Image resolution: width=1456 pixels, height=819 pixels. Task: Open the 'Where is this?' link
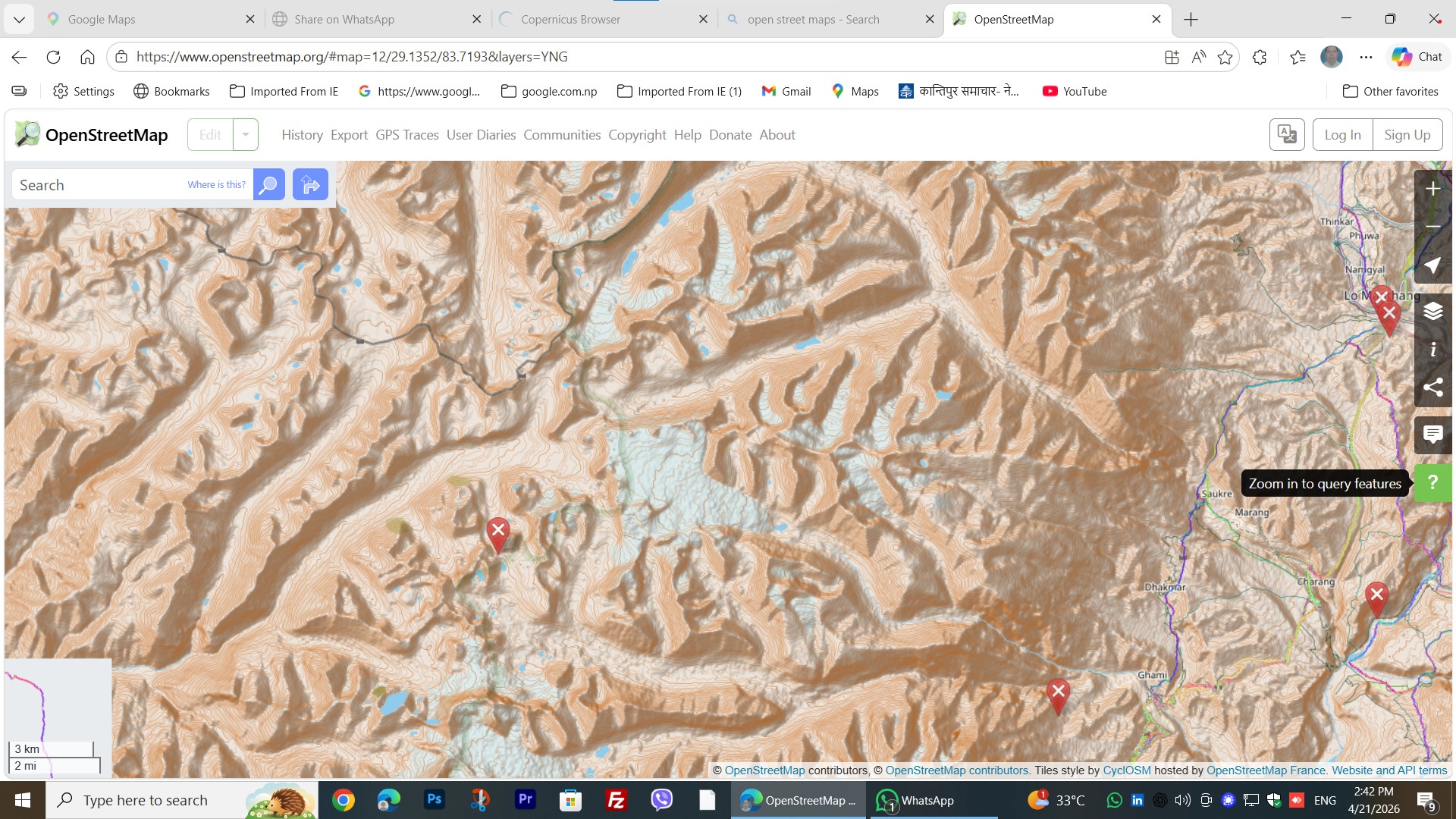pos(217,185)
